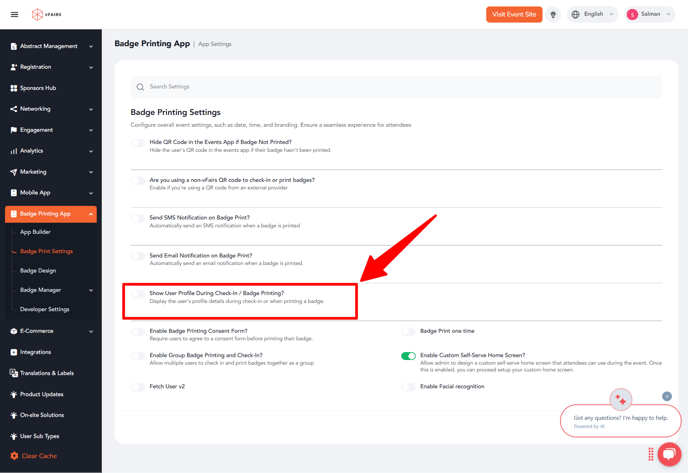Open the red chat bubble icon

pyautogui.click(x=669, y=454)
